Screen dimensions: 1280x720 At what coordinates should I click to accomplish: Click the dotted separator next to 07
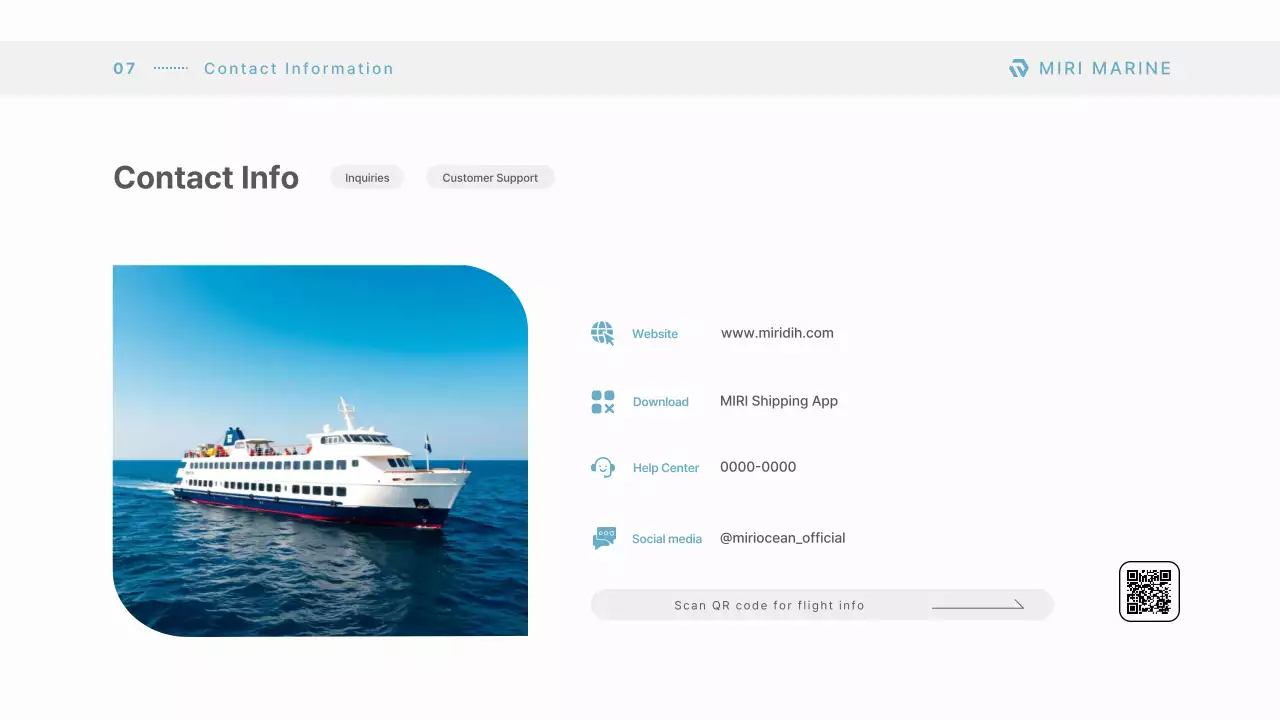click(170, 68)
